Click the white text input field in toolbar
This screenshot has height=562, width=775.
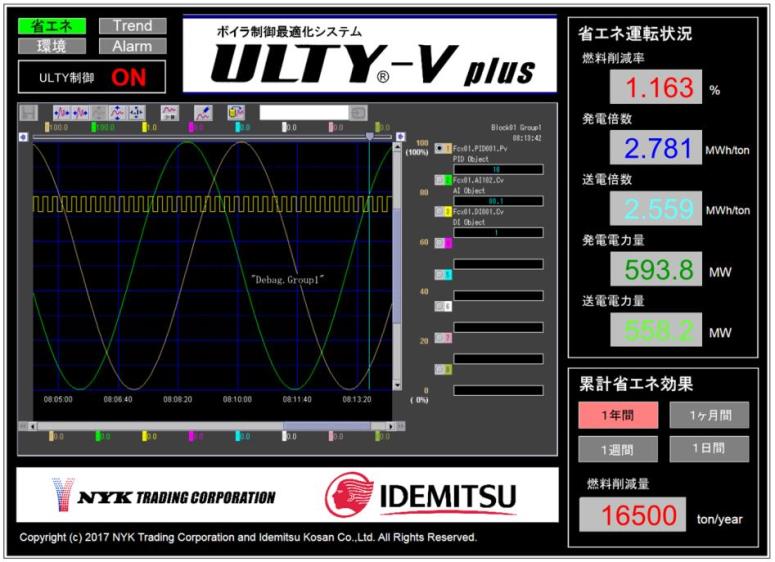click(x=304, y=113)
